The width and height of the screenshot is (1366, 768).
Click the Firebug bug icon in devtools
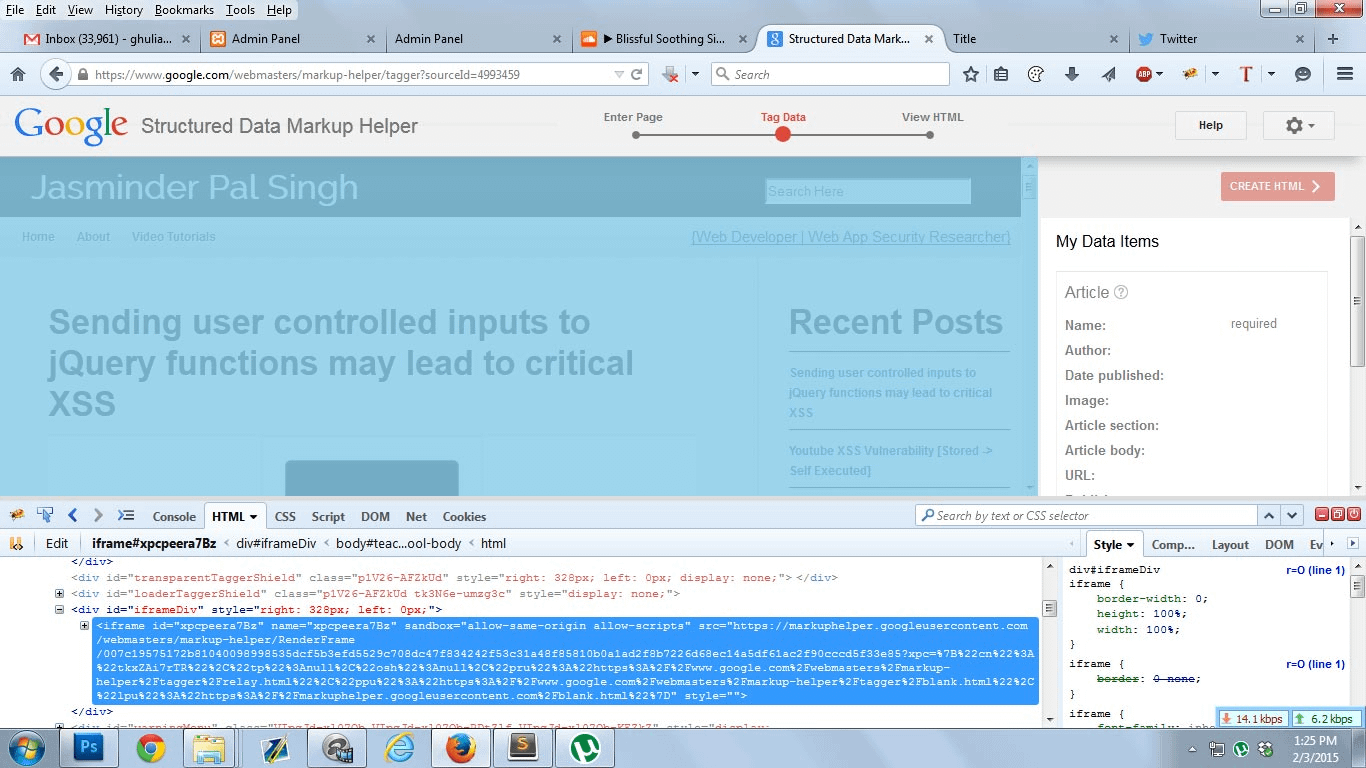click(x=17, y=516)
